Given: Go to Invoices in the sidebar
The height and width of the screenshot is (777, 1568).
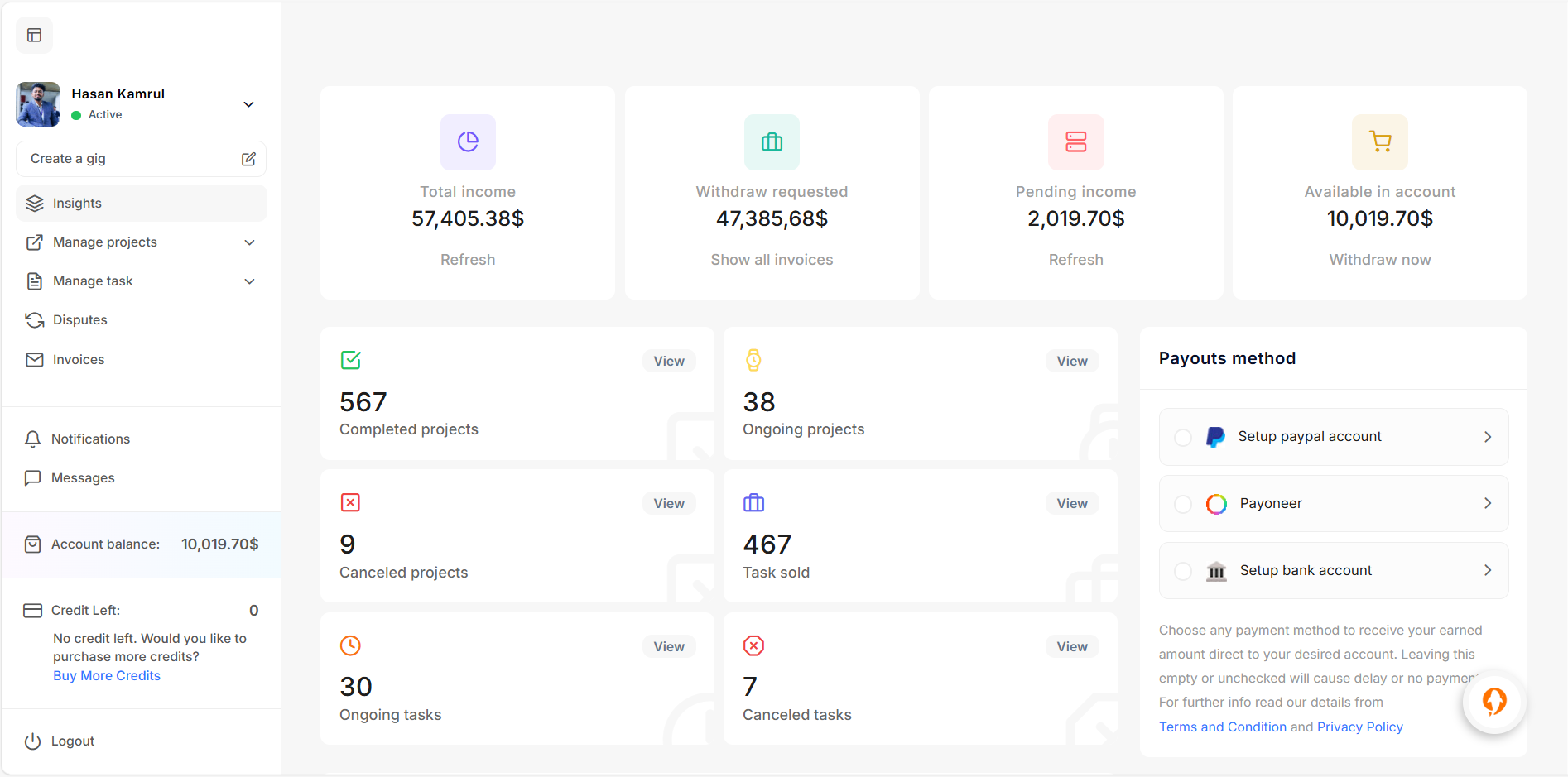Looking at the screenshot, I should pos(79,360).
